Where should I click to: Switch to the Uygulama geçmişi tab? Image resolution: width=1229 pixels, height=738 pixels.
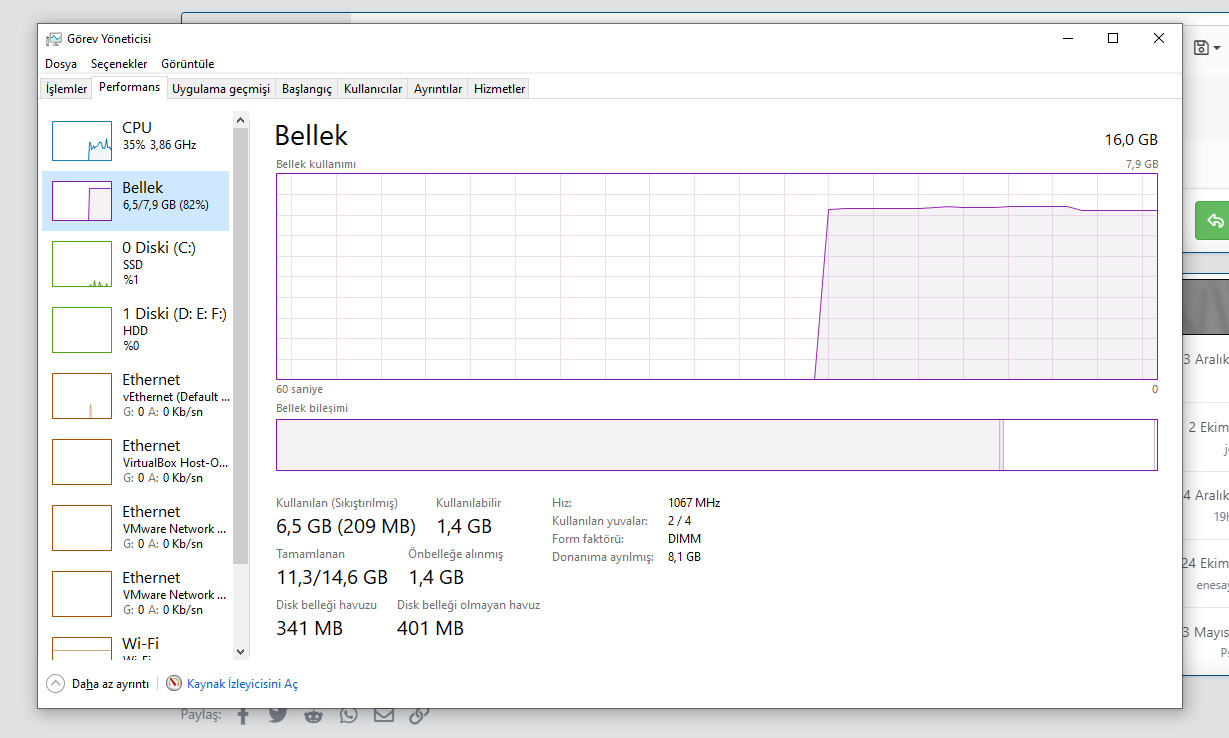(221, 89)
